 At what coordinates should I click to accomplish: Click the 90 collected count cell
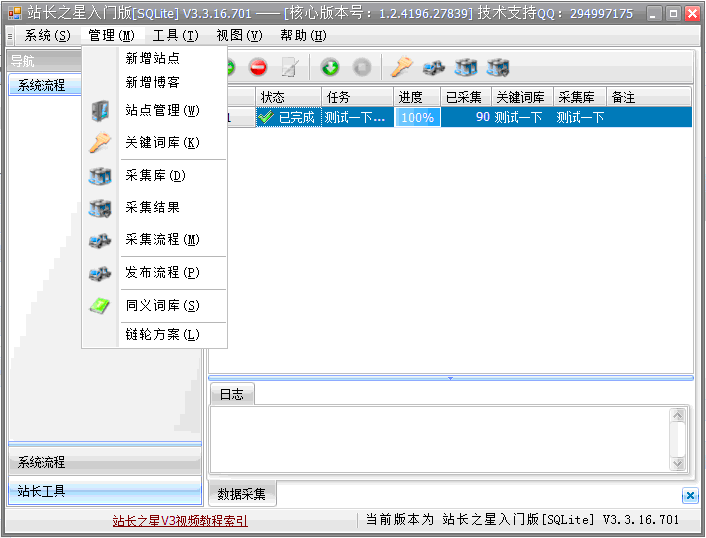coord(466,118)
